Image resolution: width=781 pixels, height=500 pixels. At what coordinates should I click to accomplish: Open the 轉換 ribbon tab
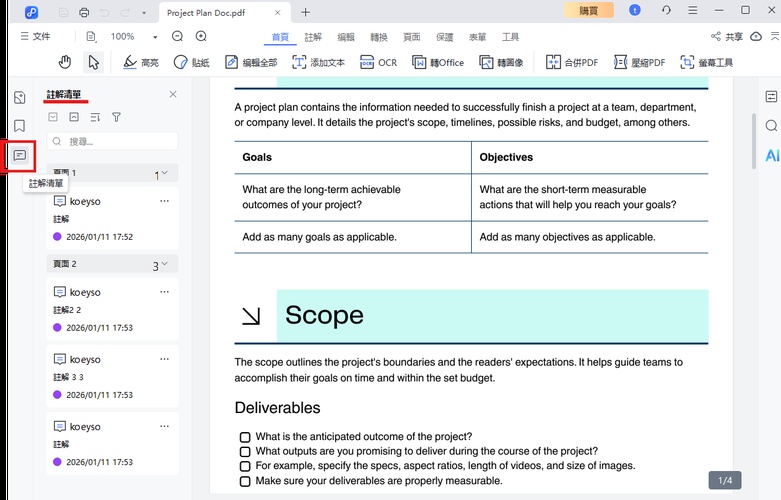379,37
